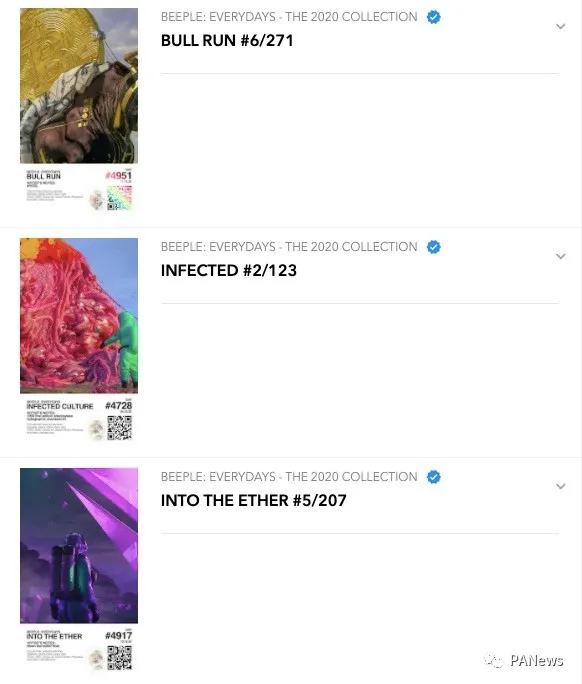
Task: Select the INFECTED red artwork thumbnail
Action: coord(79,316)
